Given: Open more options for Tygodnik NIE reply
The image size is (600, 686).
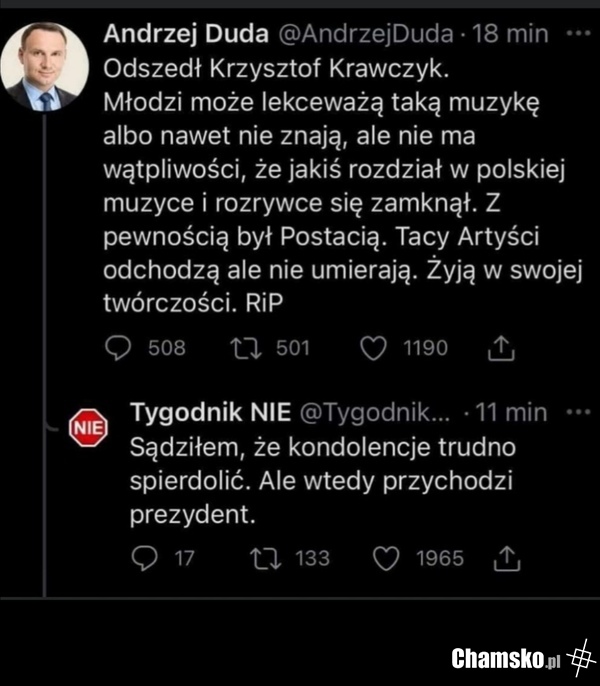Looking at the screenshot, I should click(577, 412).
